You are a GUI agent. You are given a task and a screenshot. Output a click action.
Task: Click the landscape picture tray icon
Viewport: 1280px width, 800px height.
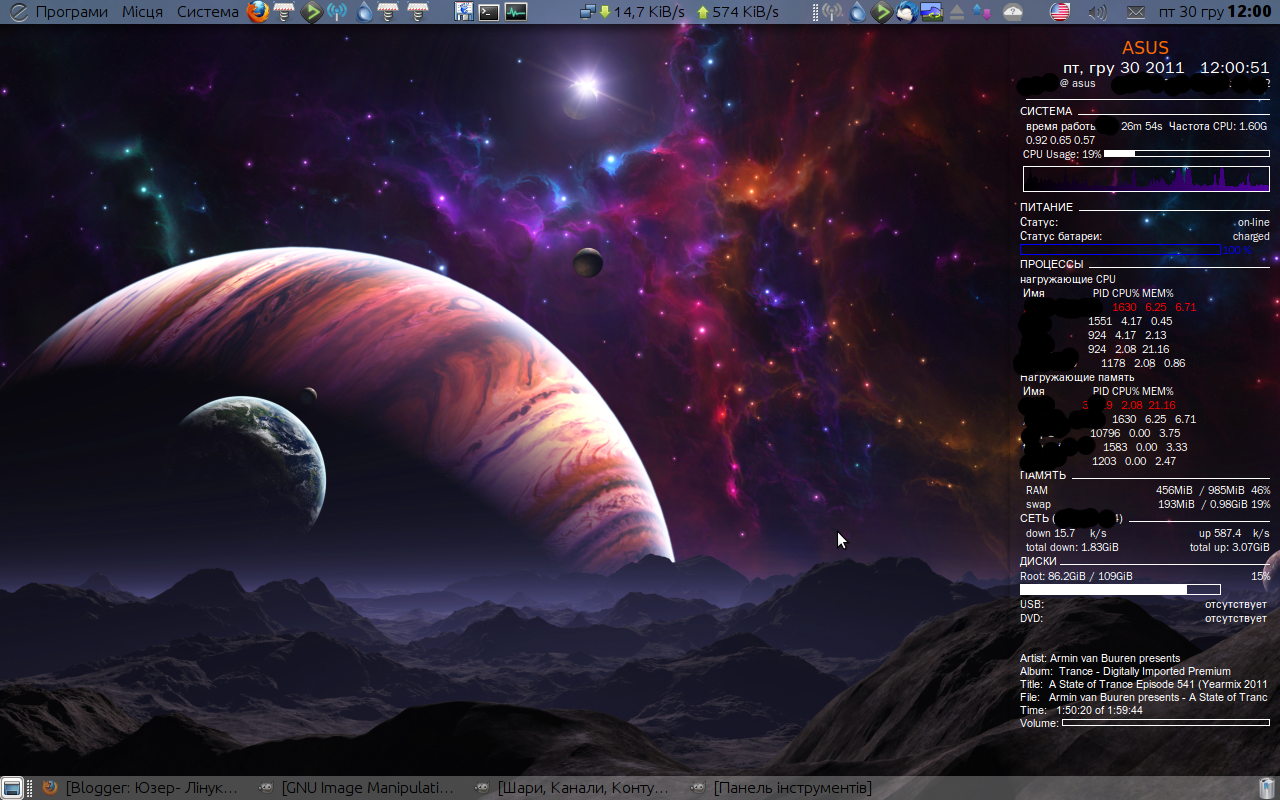[x=931, y=12]
